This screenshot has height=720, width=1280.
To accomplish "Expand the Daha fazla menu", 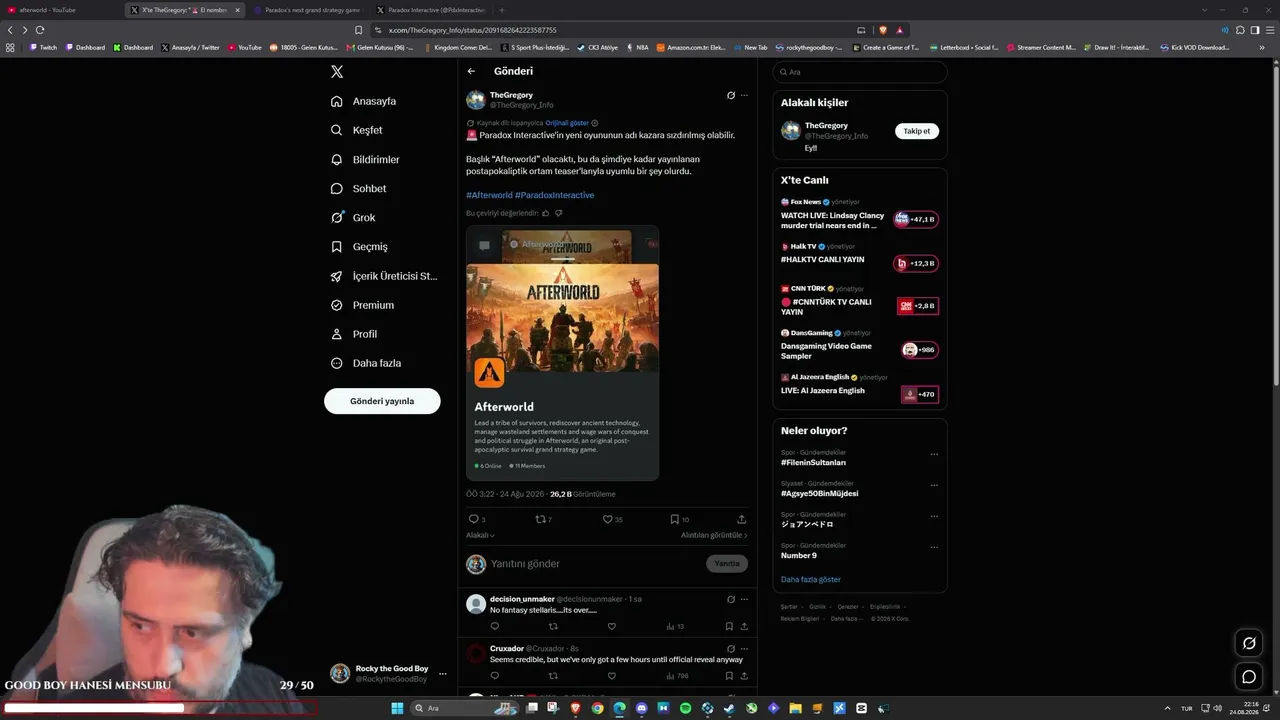I will coord(365,363).
